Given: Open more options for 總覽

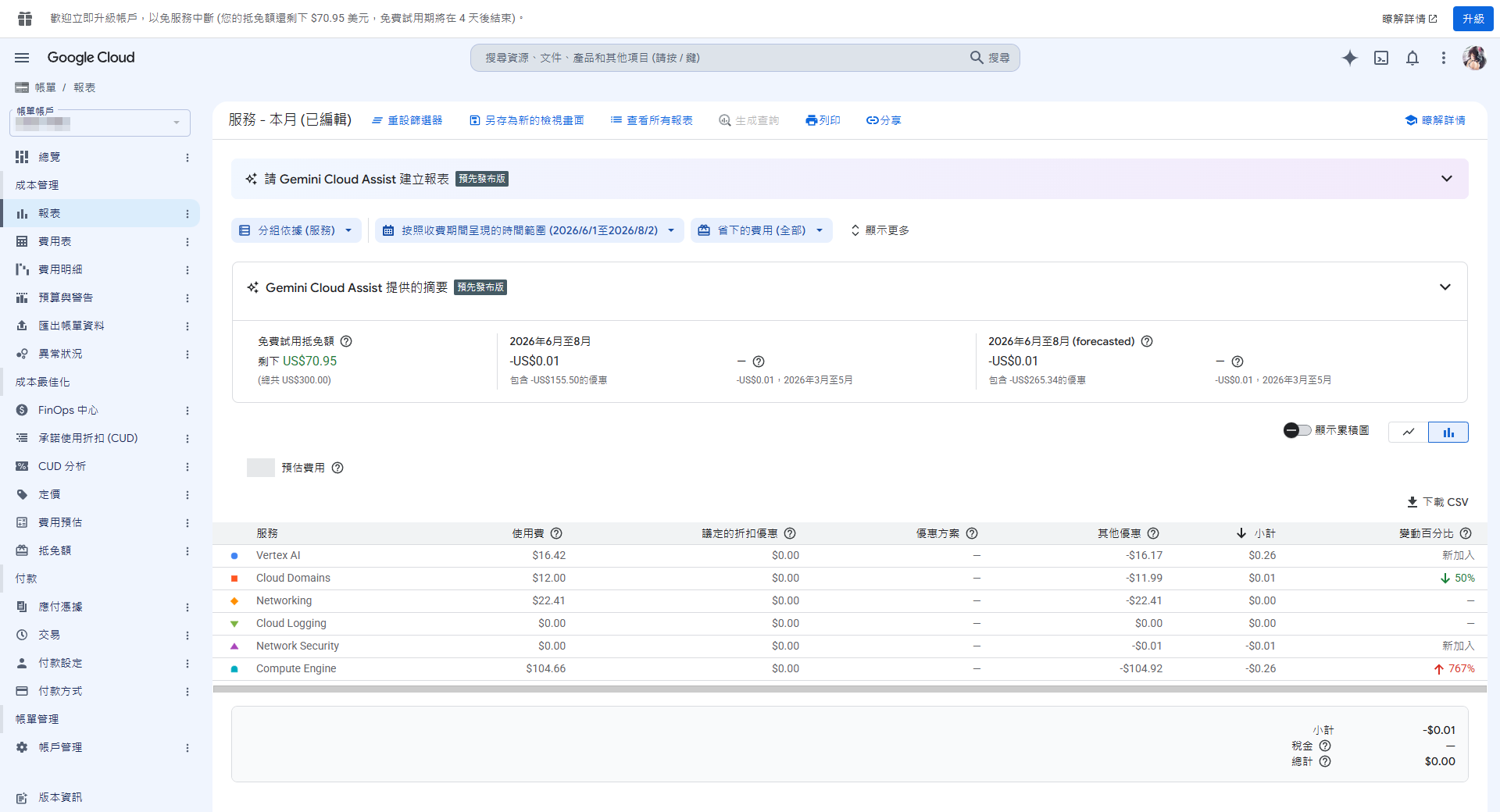Looking at the screenshot, I should pos(187,158).
